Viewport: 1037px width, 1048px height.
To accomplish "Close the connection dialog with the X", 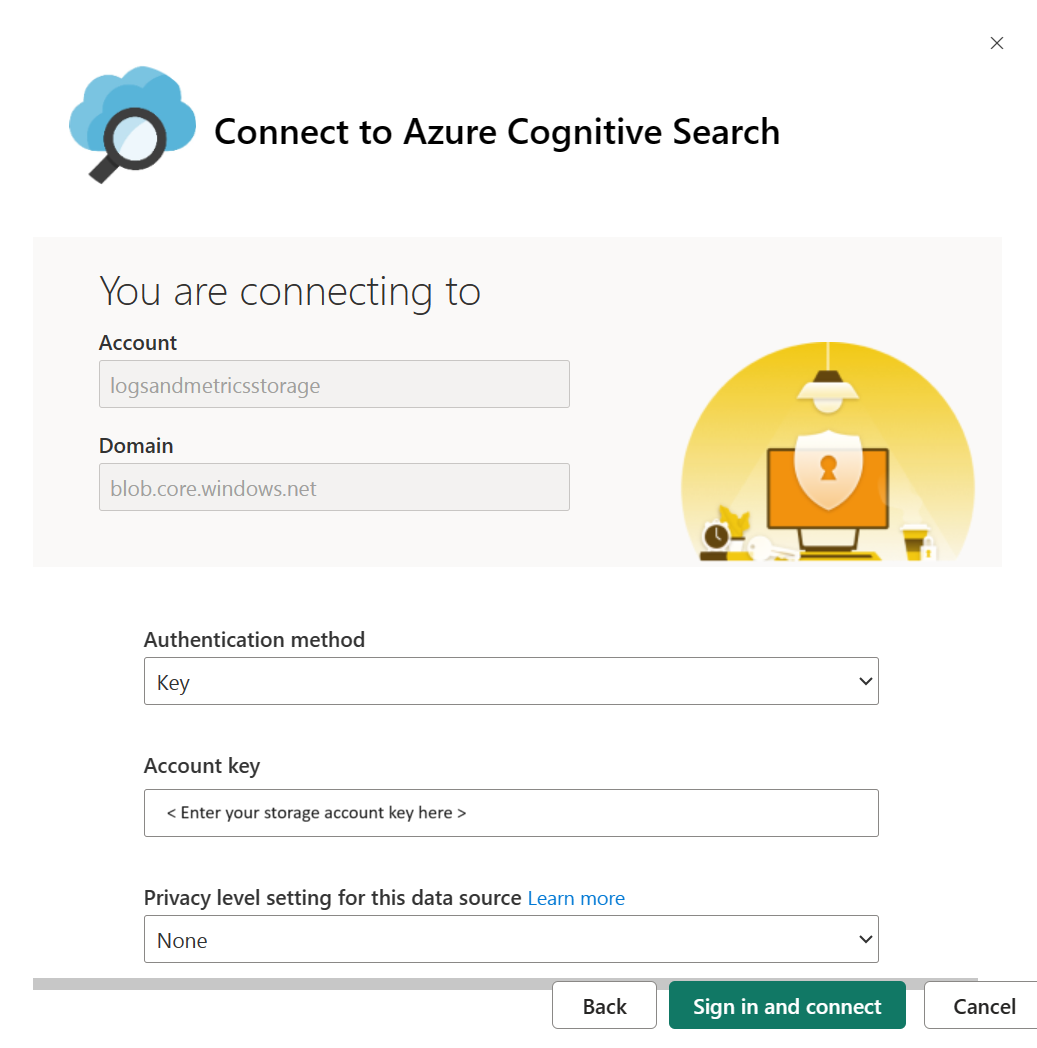I will pos(996,43).
